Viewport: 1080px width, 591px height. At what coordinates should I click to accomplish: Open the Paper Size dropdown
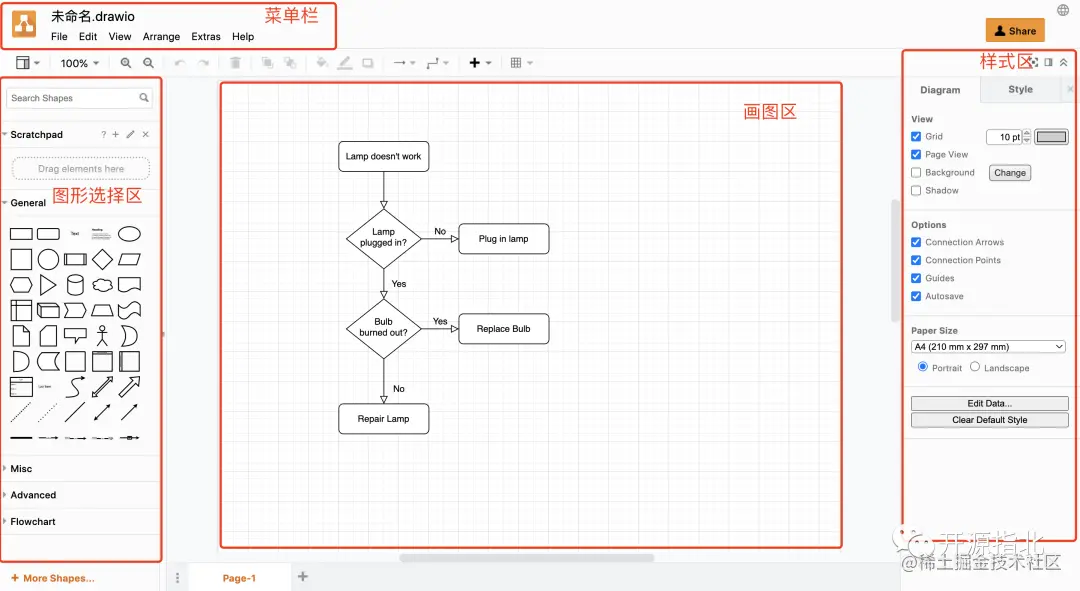click(988, 346)
